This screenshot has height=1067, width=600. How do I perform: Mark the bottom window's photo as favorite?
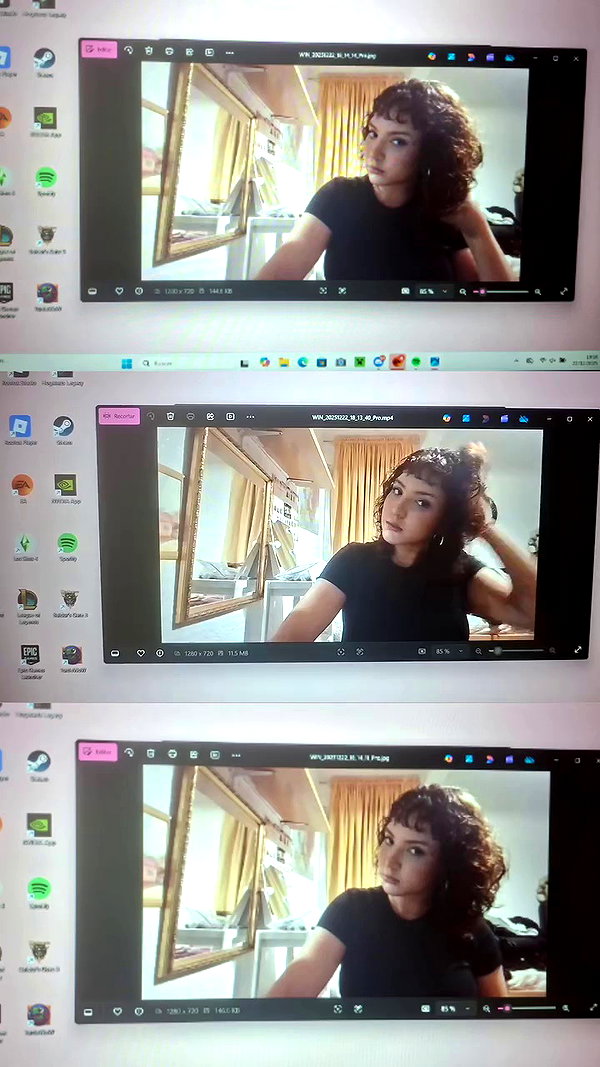pos(117,1012)
